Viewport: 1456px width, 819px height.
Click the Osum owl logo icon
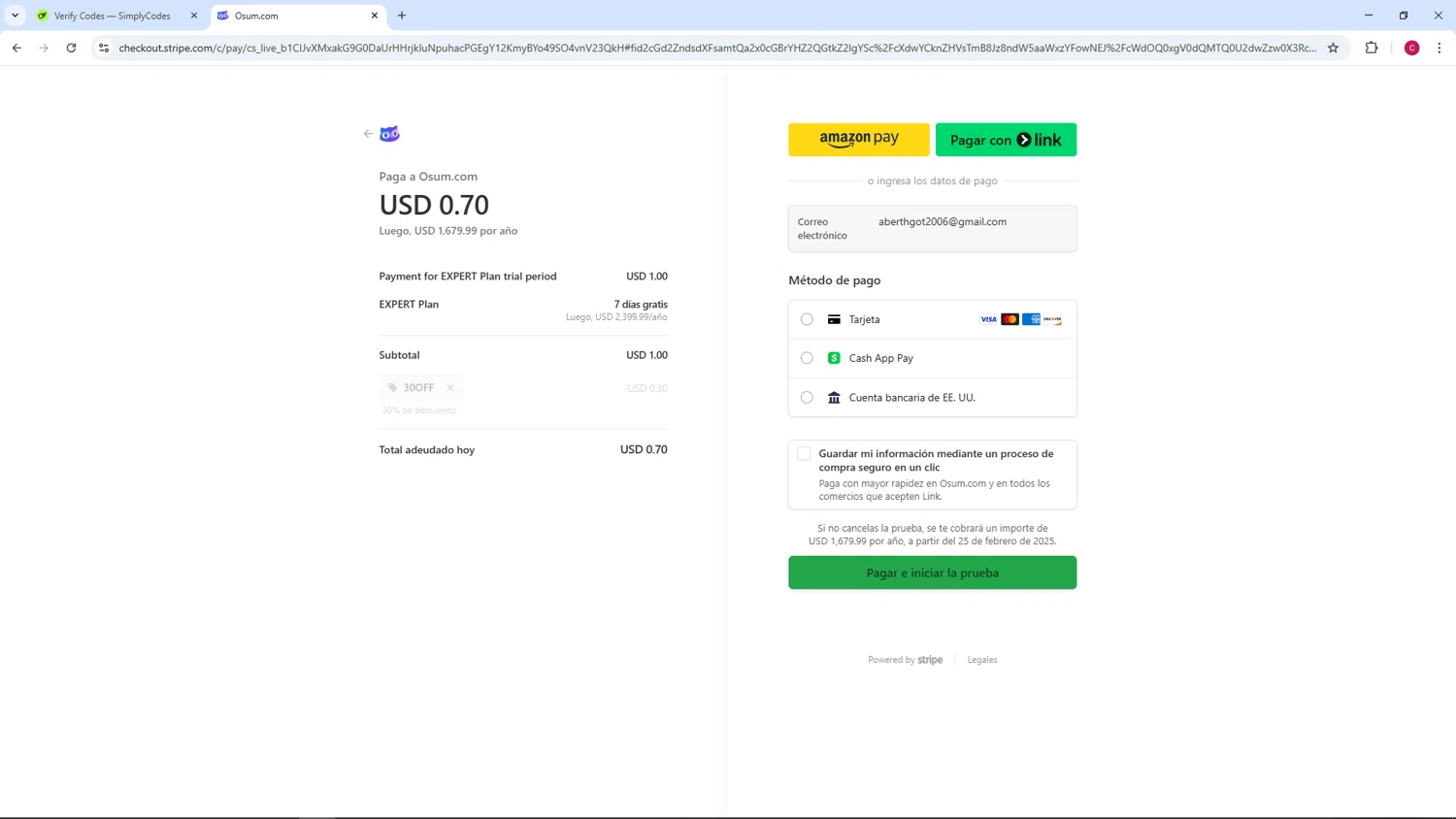coord(389,134)
